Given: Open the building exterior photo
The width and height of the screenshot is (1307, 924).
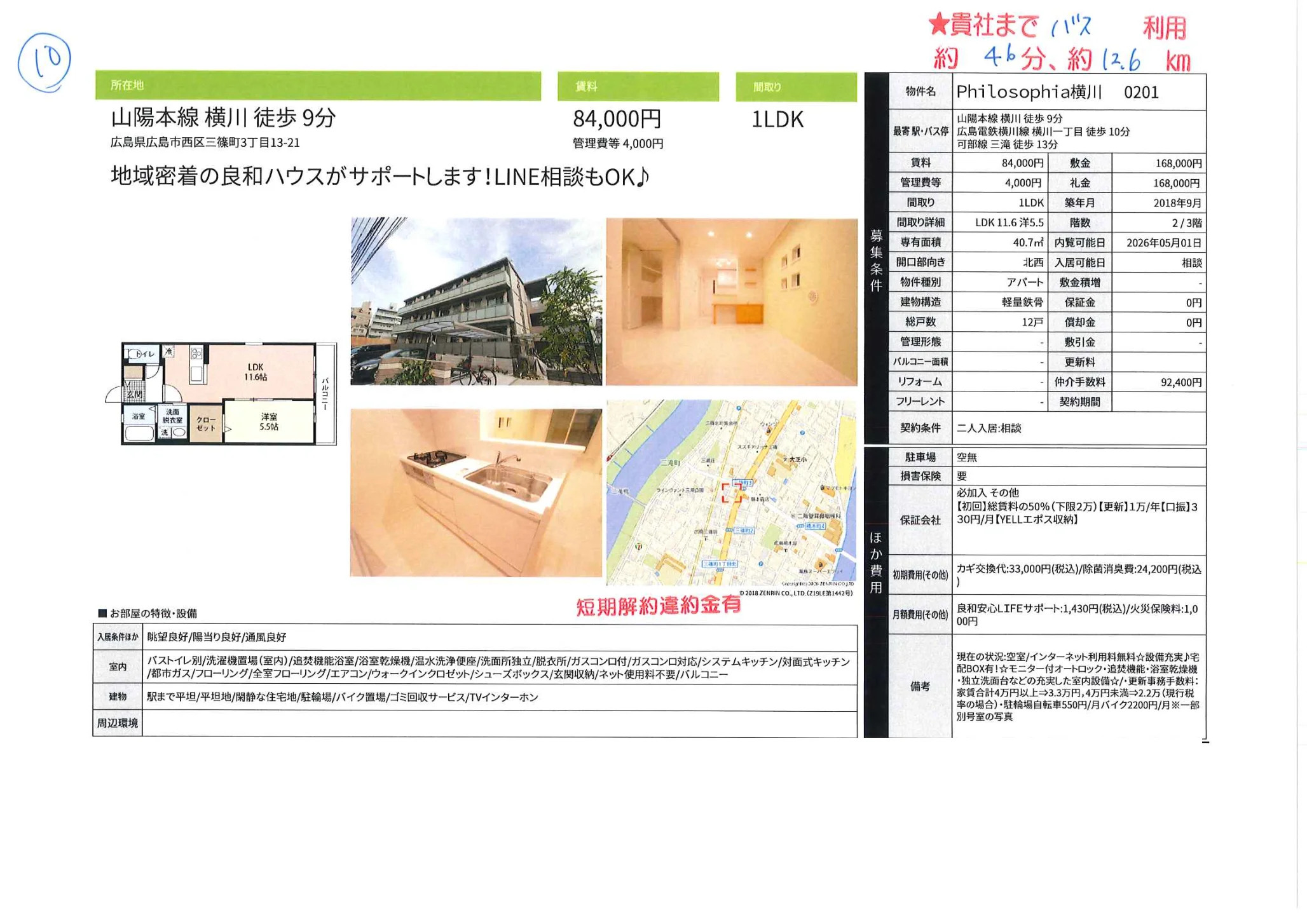Looking at the screenshot, I should point(476,301).
